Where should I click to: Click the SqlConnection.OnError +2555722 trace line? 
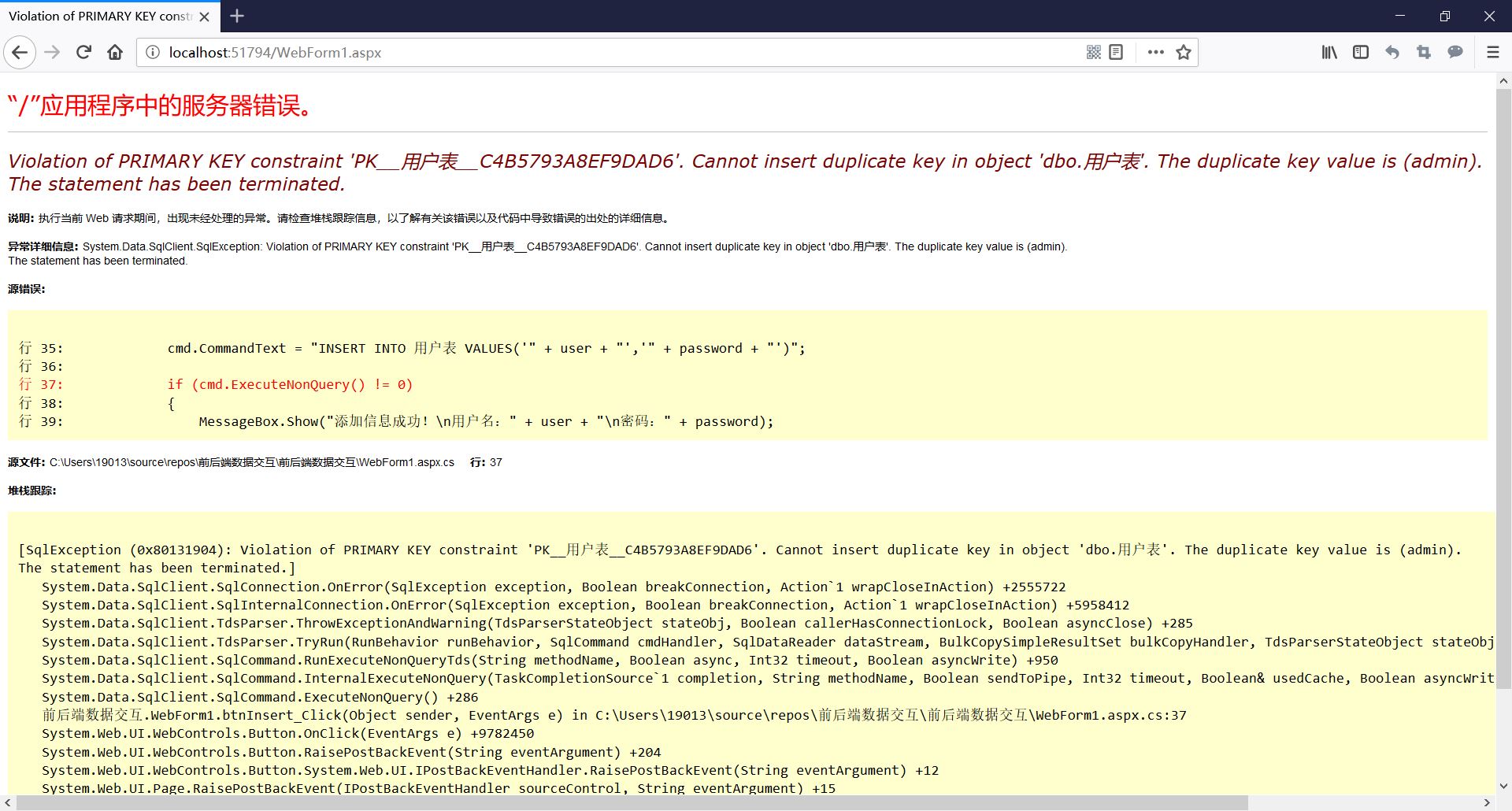[x=554, y=587]
